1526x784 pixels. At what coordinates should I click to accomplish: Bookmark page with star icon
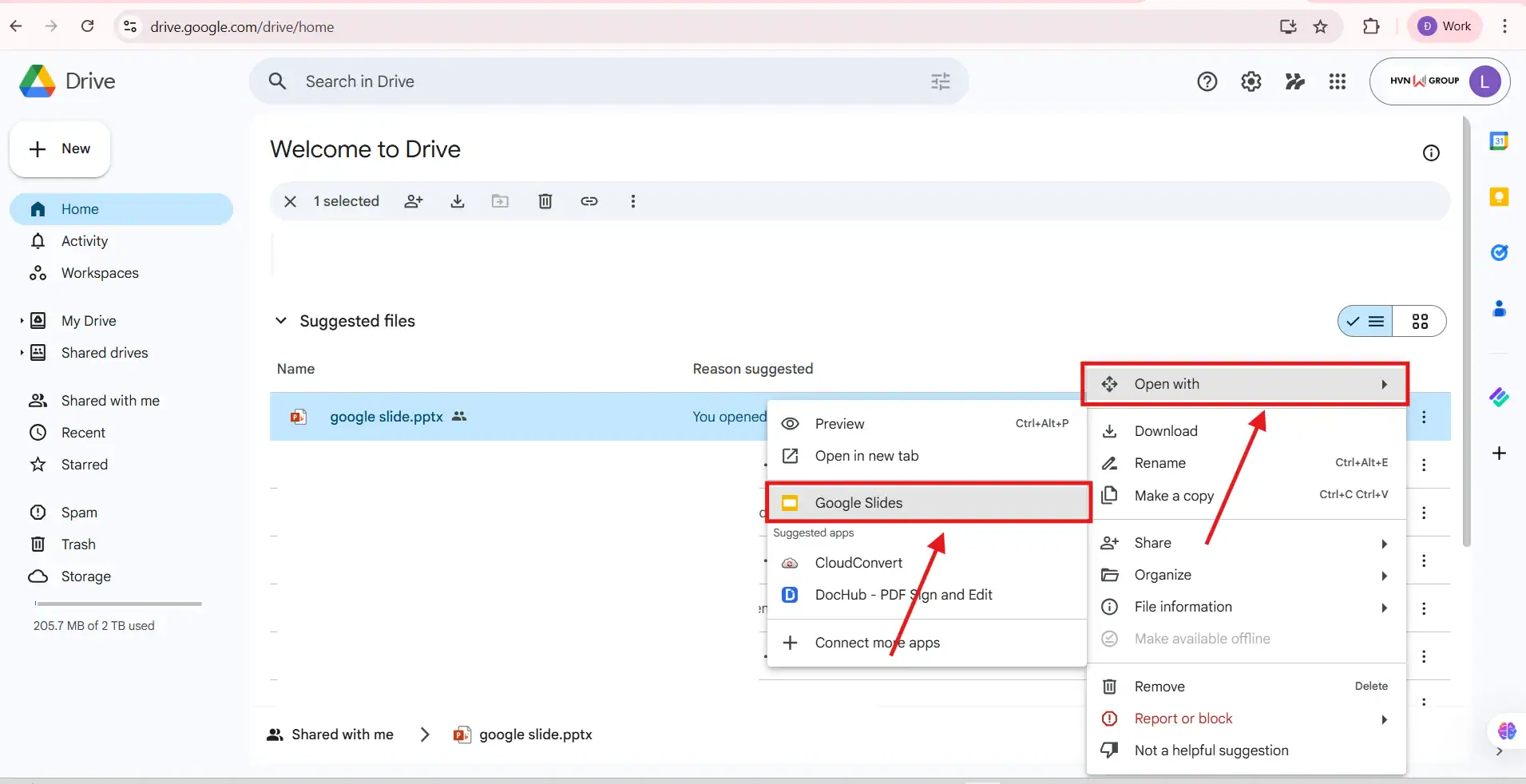[1321, 26]
